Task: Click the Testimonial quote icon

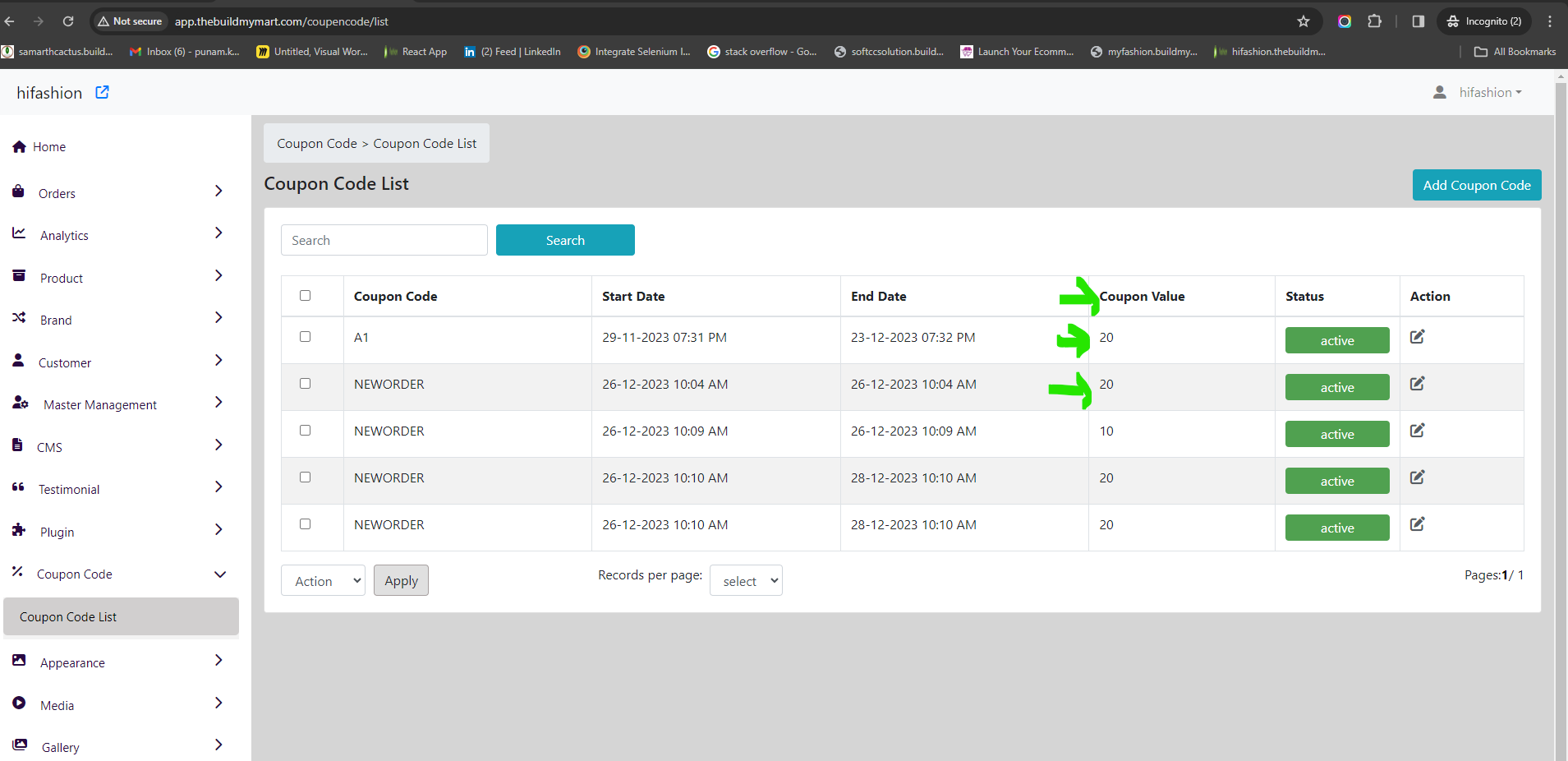Action: point(18,487)
